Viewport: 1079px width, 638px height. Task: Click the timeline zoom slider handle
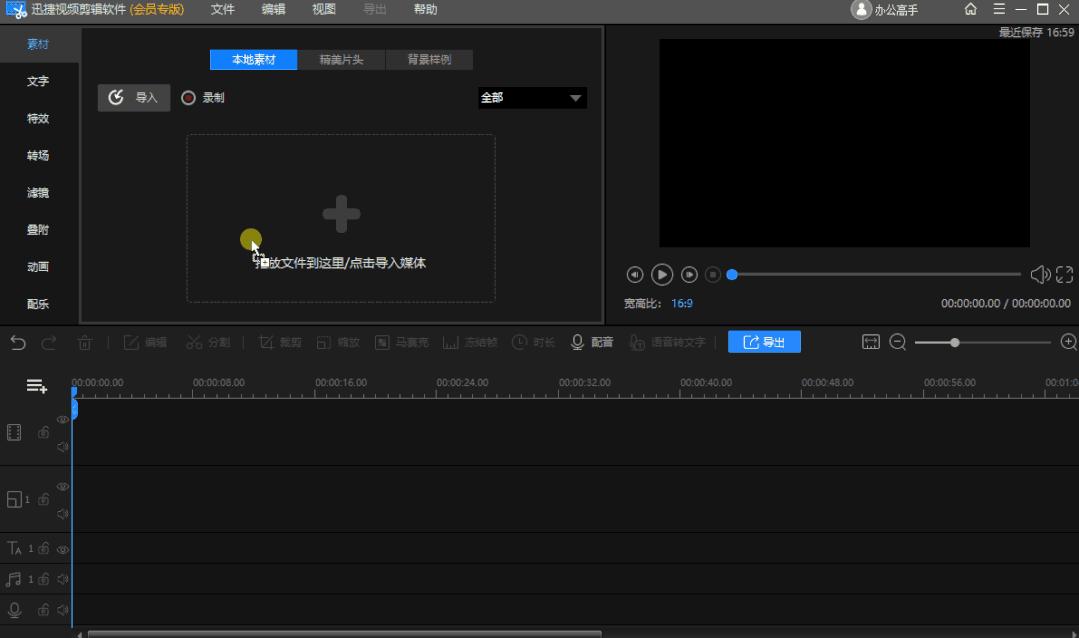coord(955,342)
